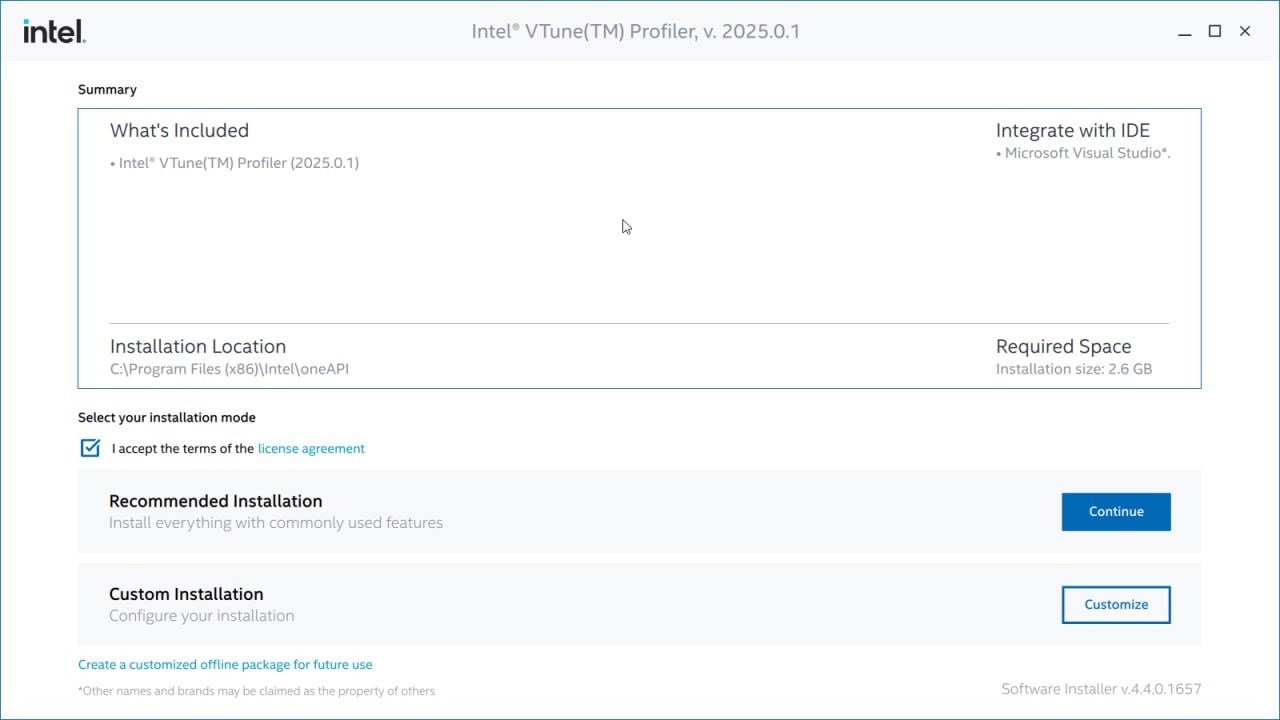Uncheck the license agreement acceptance checkbox
This screenshot has height=720, width=1280.
(90, 448)
